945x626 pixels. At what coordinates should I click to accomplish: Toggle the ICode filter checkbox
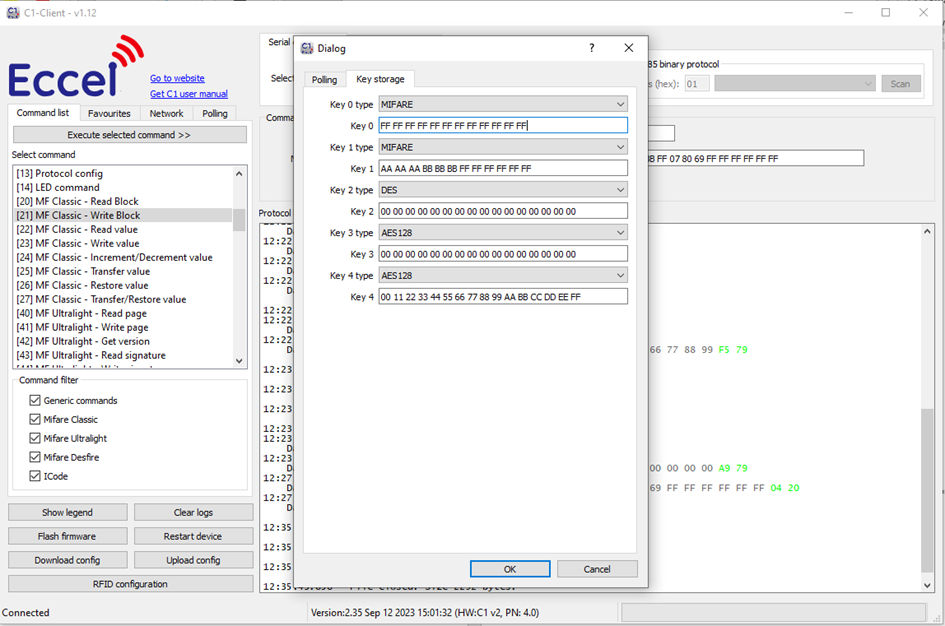tap(35, 477)
